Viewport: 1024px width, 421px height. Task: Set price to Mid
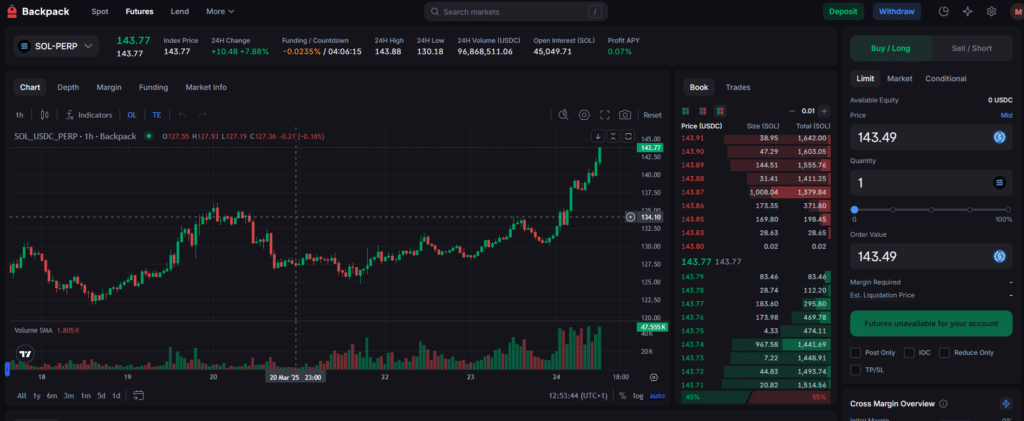tap(1006, 116)
